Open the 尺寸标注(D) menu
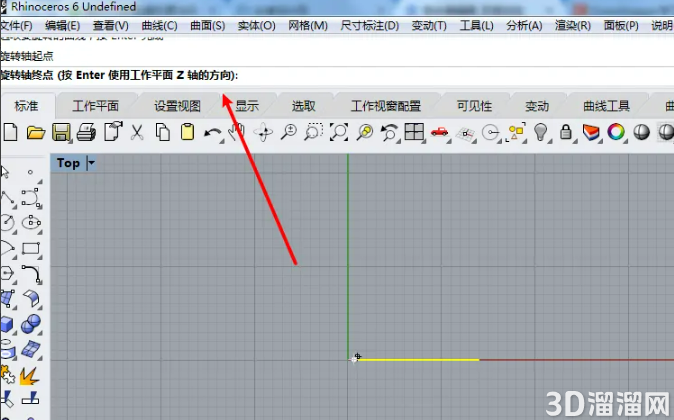 370,25
